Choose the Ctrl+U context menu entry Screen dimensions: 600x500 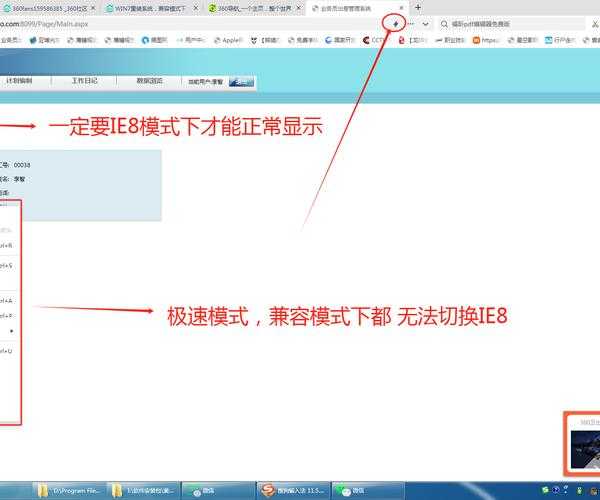(x=8, y=351)
